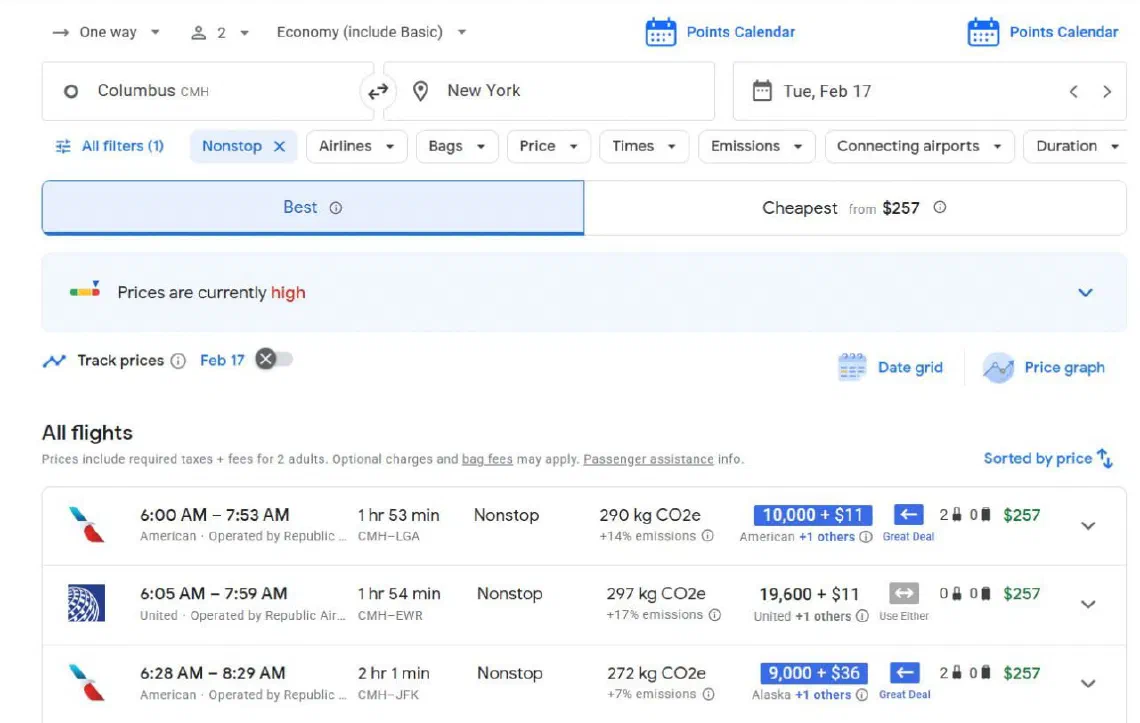1140x723 pixels.
Task: Expand the 6:28 AM American flight details
Action: tap(1088, 683)
